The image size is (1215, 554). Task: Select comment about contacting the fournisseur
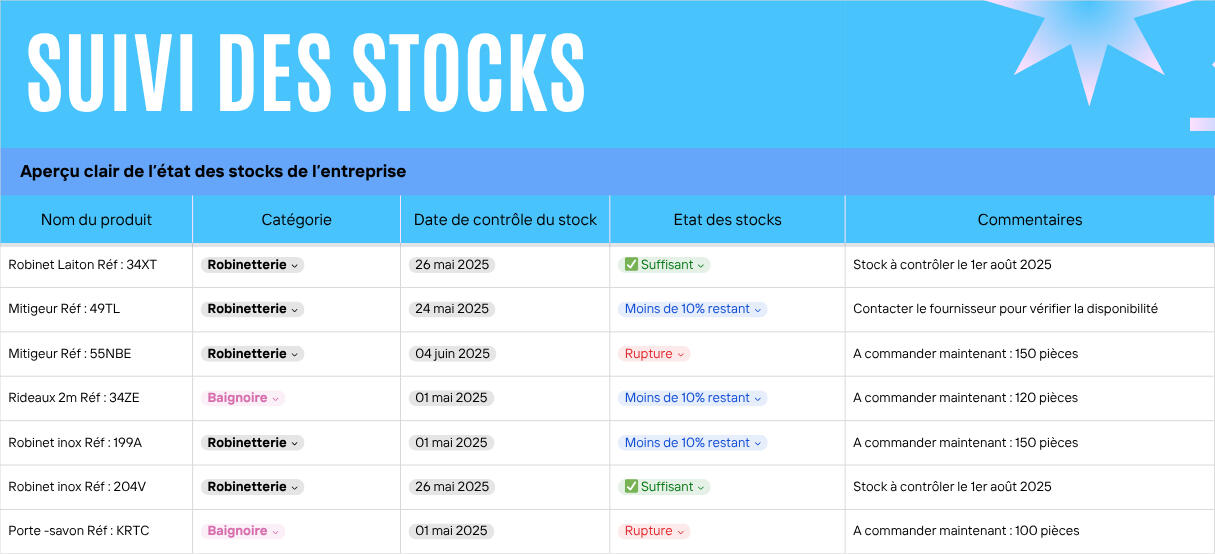[1005, 309]
